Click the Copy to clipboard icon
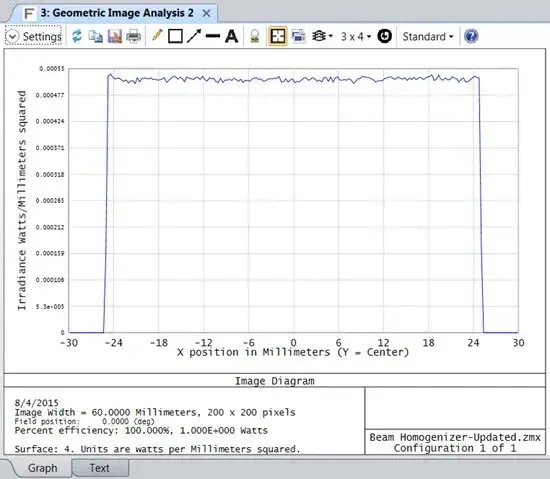 (x=95, y=36)
